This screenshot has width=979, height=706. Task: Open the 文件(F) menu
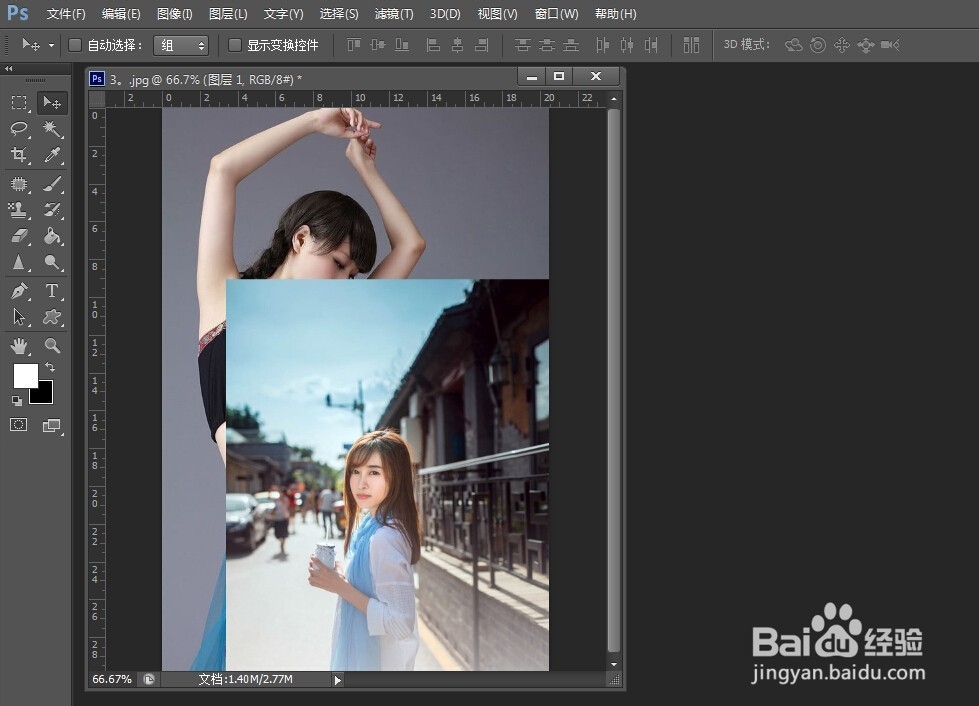66,14
